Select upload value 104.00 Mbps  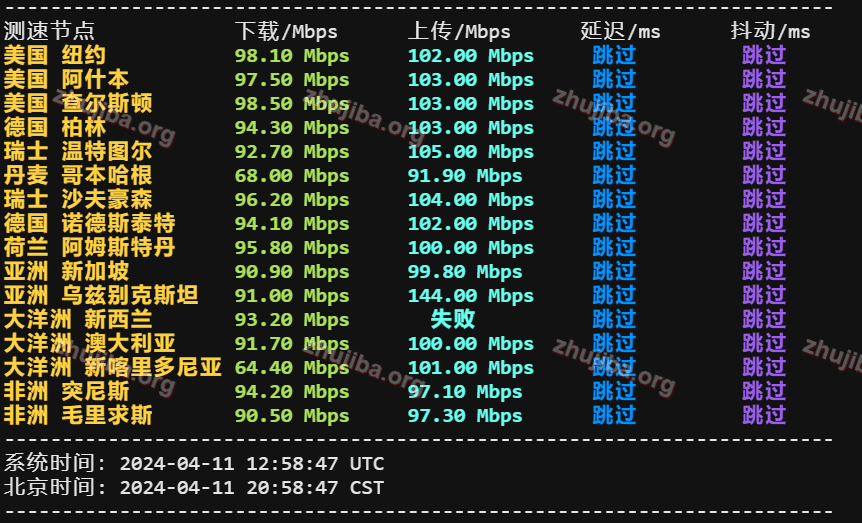471,200
